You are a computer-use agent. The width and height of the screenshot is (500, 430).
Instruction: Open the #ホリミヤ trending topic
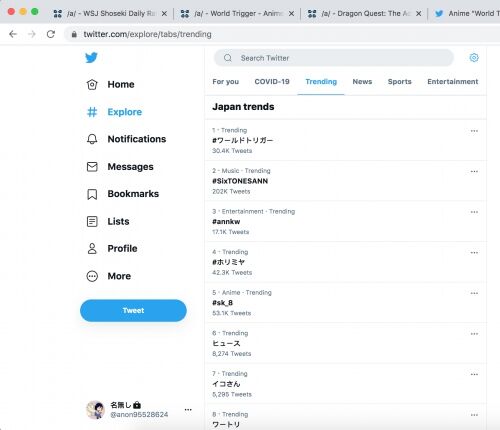coord(345,262)
